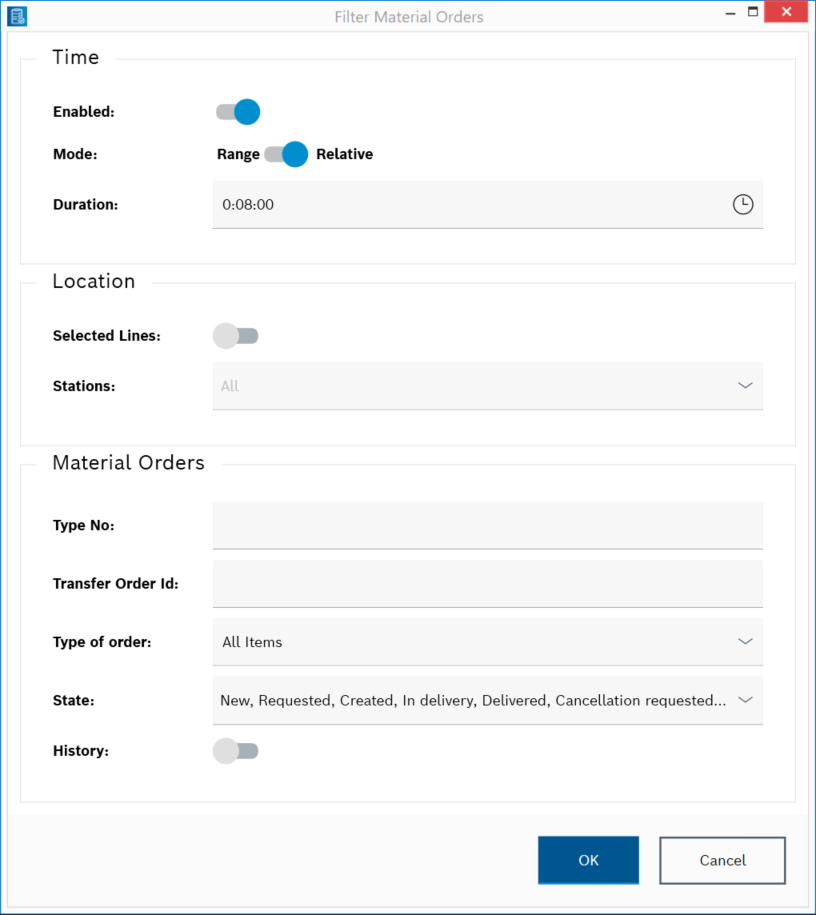This screenshot has height=915, width=816.
Task: Expand the Type of order dropdown
Action: (487, 642)
